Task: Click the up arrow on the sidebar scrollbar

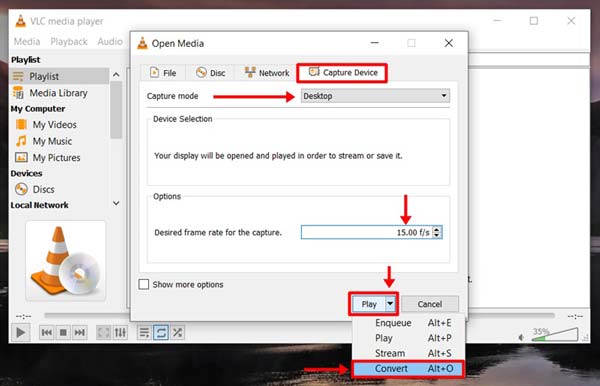Action: (116, 75)
